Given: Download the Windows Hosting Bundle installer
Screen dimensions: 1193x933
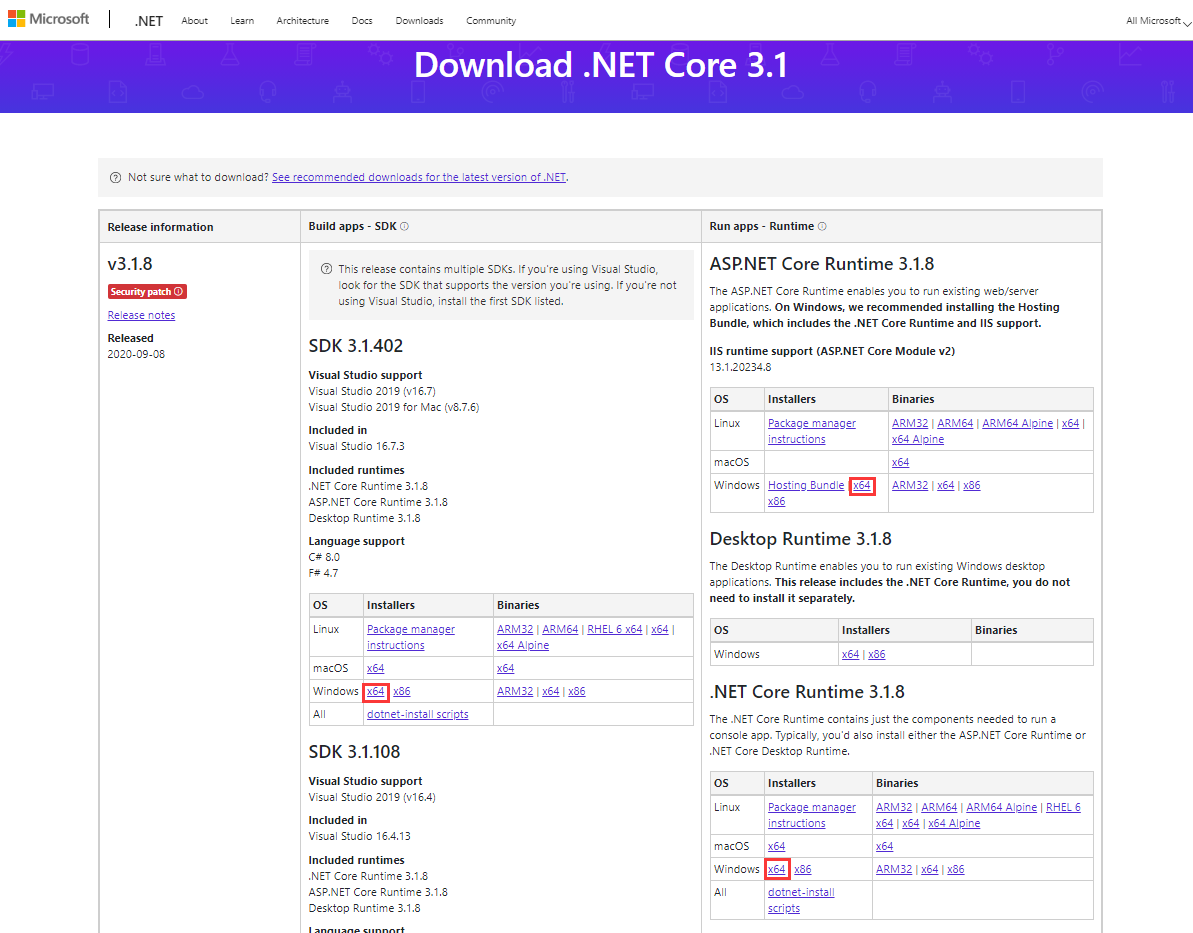Looking at the screenshot, I should point(806,485).
